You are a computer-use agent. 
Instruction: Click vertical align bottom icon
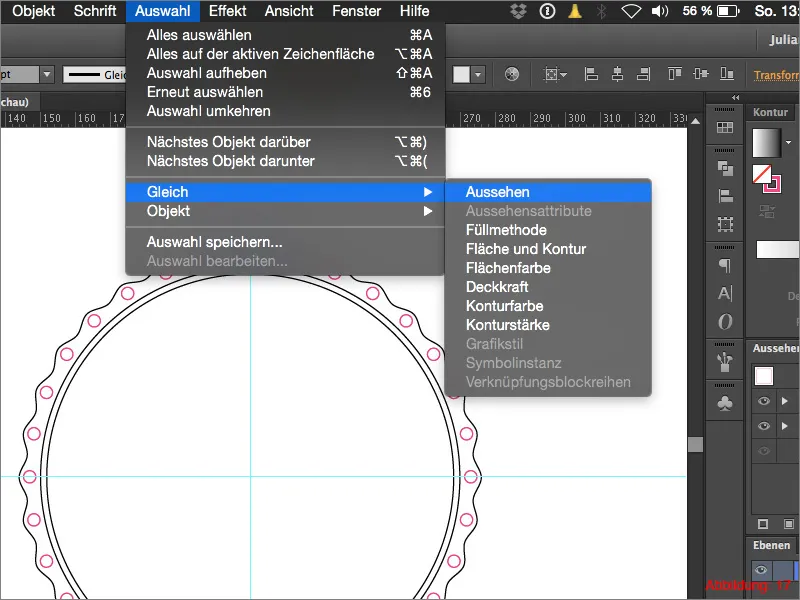pyautogui.click(x=727, y=74)
